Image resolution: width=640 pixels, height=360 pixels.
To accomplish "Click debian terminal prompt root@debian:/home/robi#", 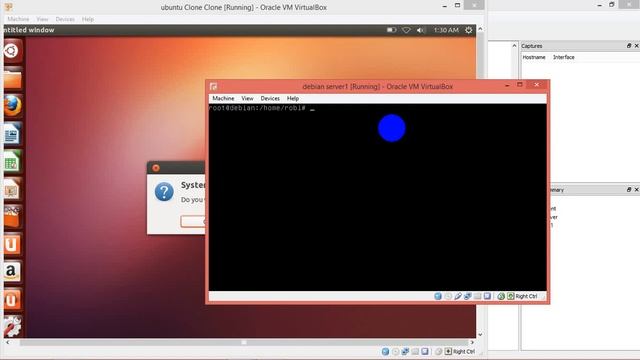I will click(257, 108).
